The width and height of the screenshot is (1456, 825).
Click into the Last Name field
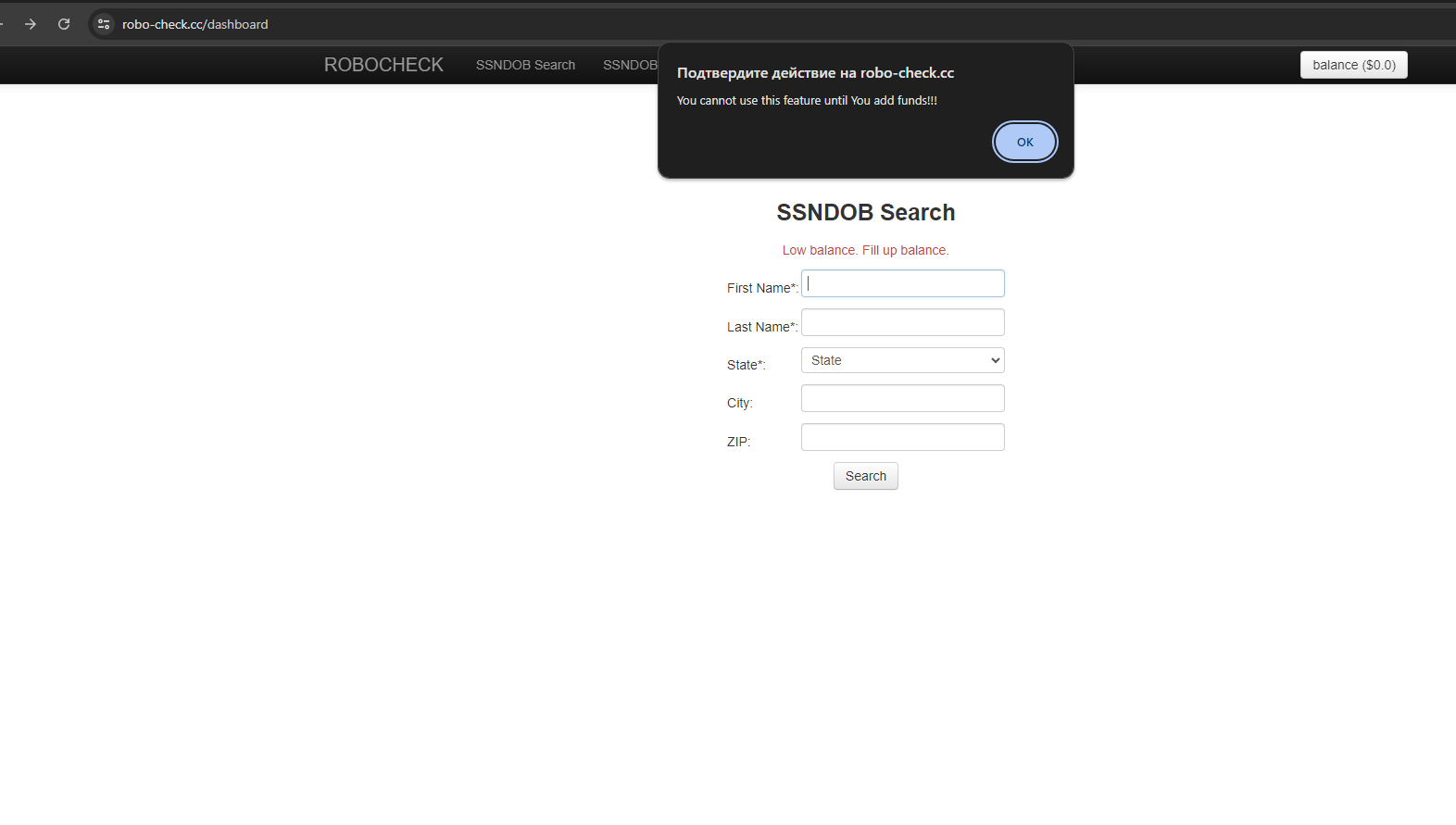tap(902, 322)
